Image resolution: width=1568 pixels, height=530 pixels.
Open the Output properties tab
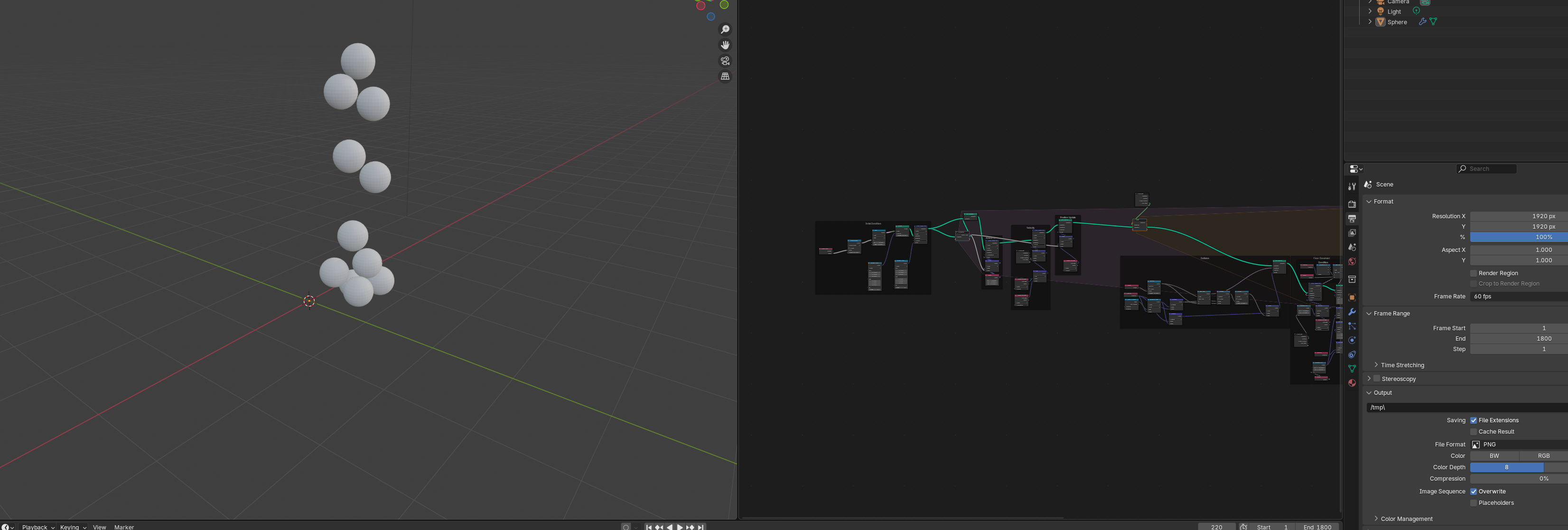coord(1352,218)
